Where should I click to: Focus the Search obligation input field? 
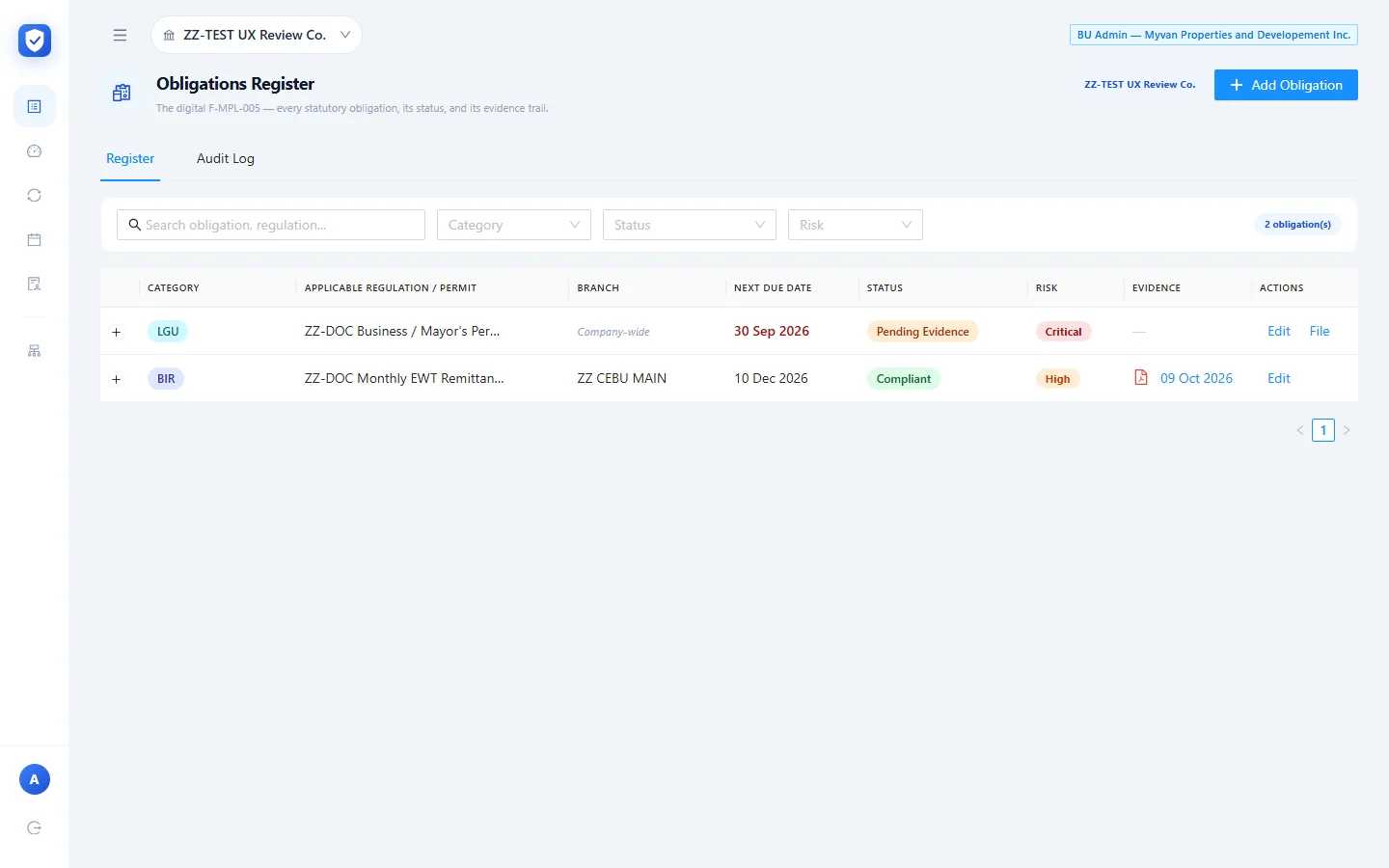[x=271, y=225]
